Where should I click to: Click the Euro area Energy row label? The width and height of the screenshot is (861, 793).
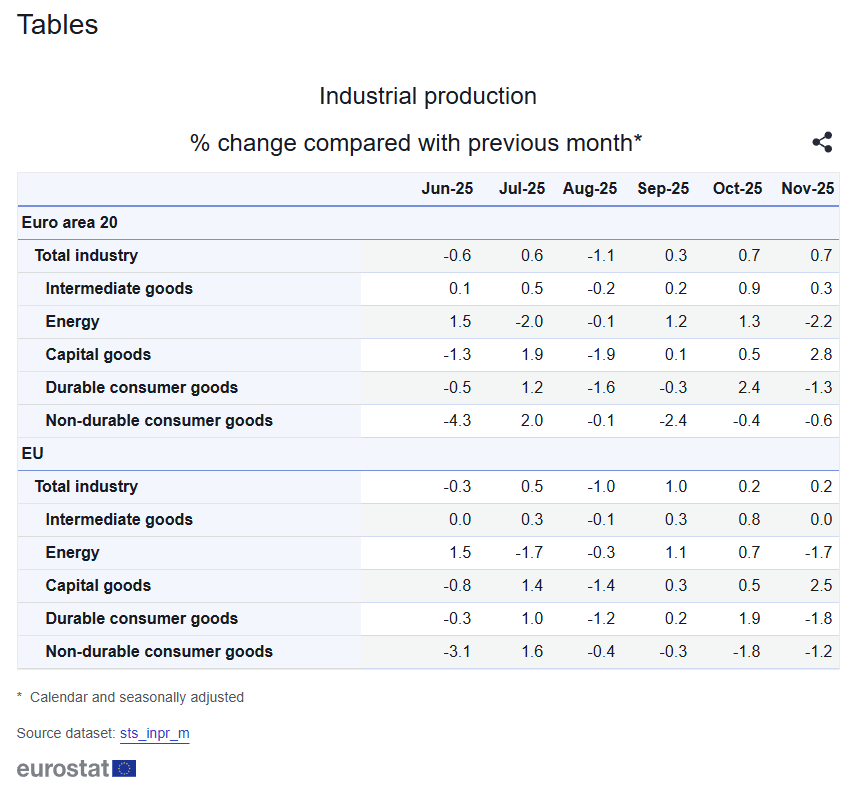pos(72,321)
